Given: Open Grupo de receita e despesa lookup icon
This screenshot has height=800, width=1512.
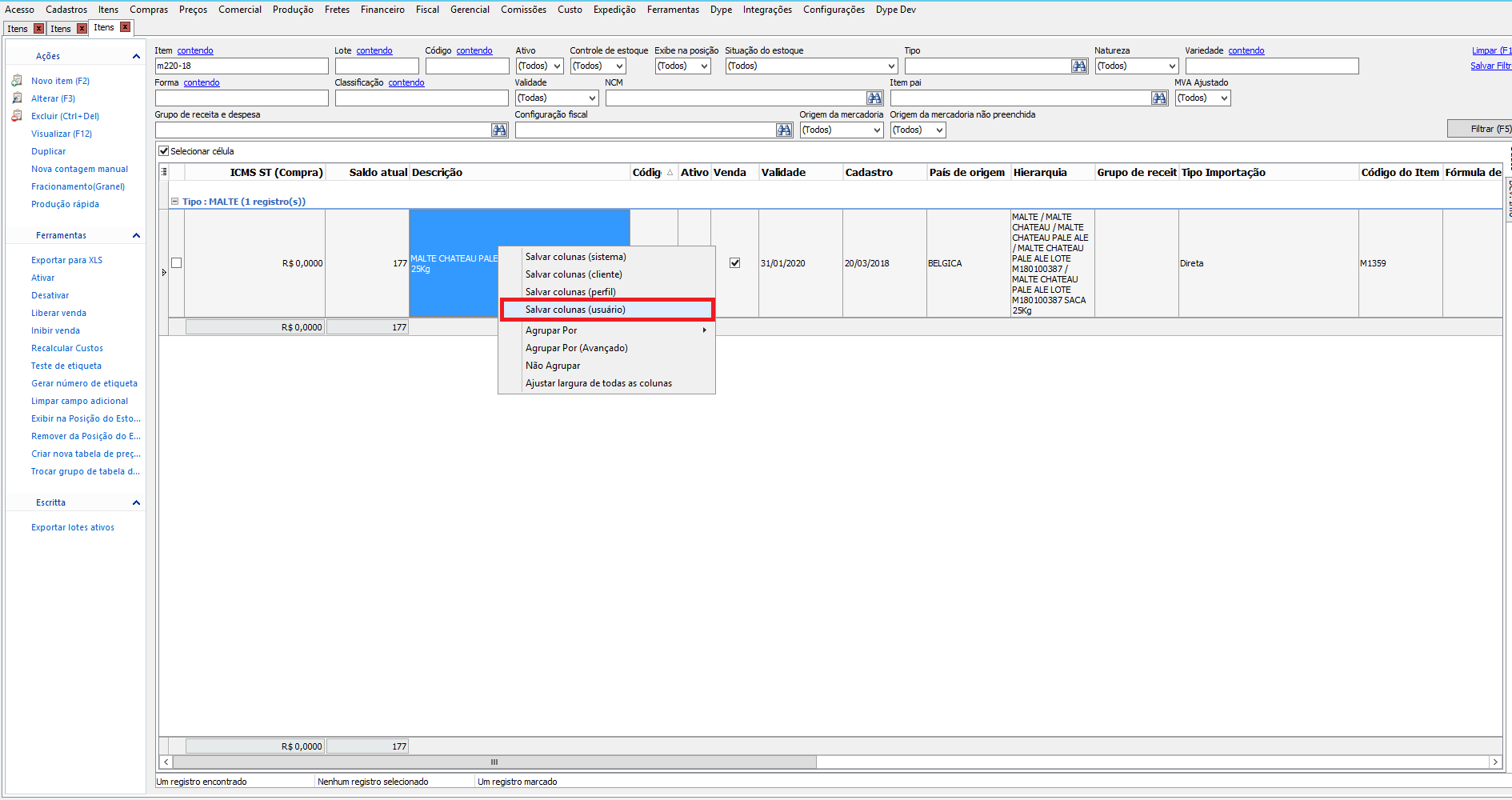Looking at the screenshot, I should click(499, 130).
